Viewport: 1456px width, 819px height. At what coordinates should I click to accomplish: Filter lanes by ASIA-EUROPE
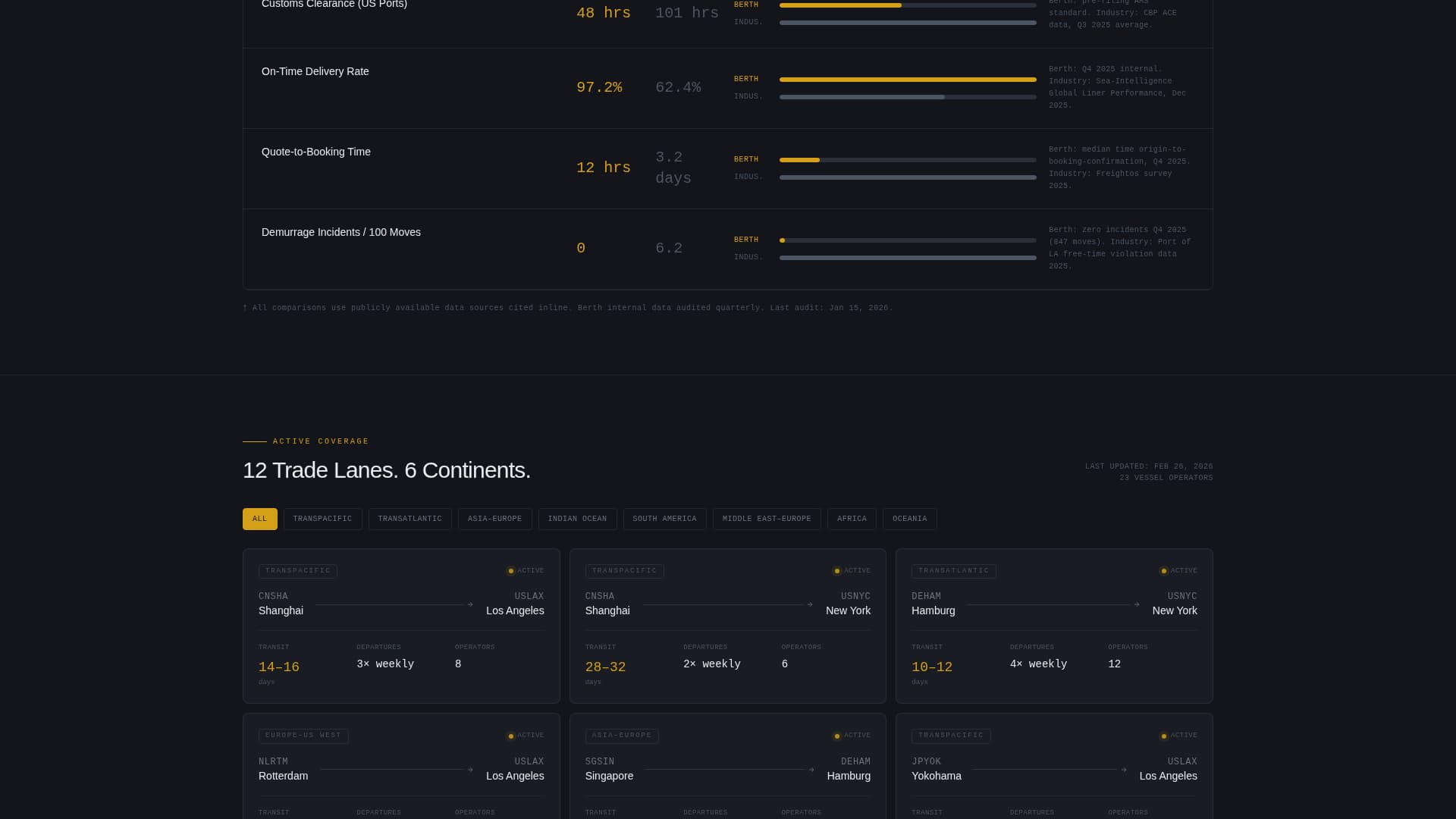click(494, 519)
